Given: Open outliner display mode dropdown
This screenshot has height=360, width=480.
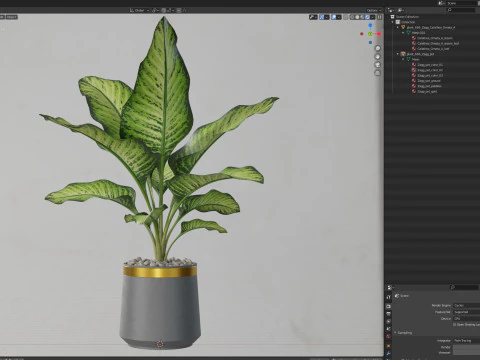Looking at the screenshot, I should [x=401, y=10].
